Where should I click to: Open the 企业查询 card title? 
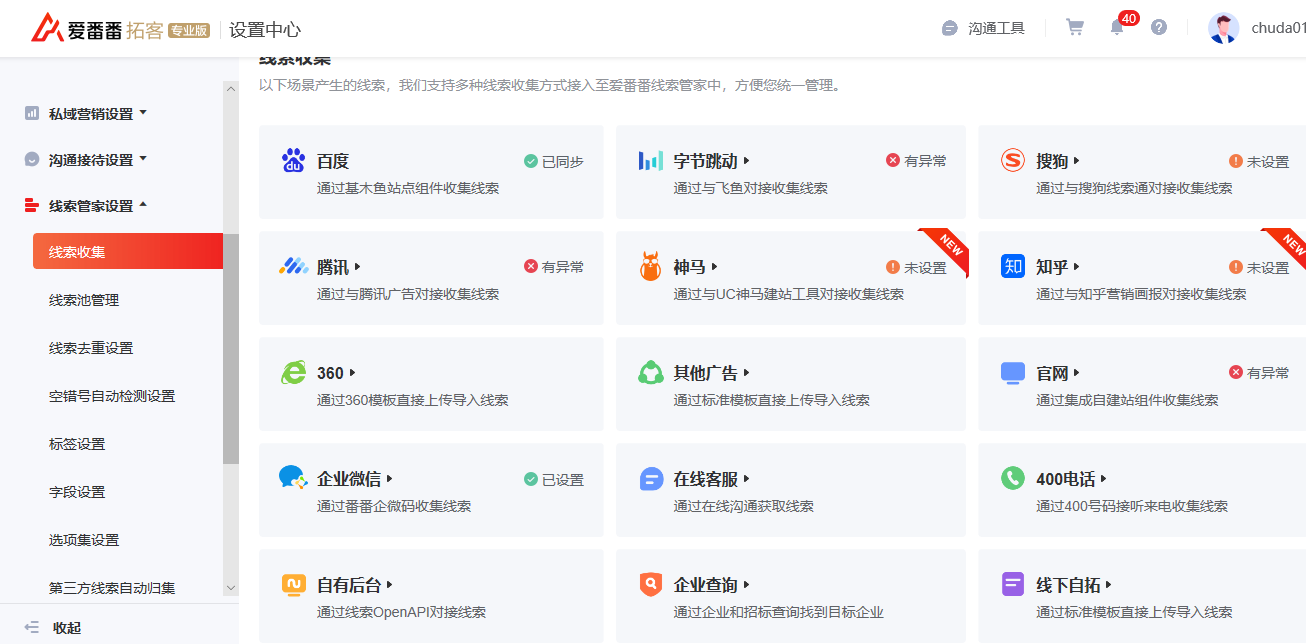coord(705,585)
